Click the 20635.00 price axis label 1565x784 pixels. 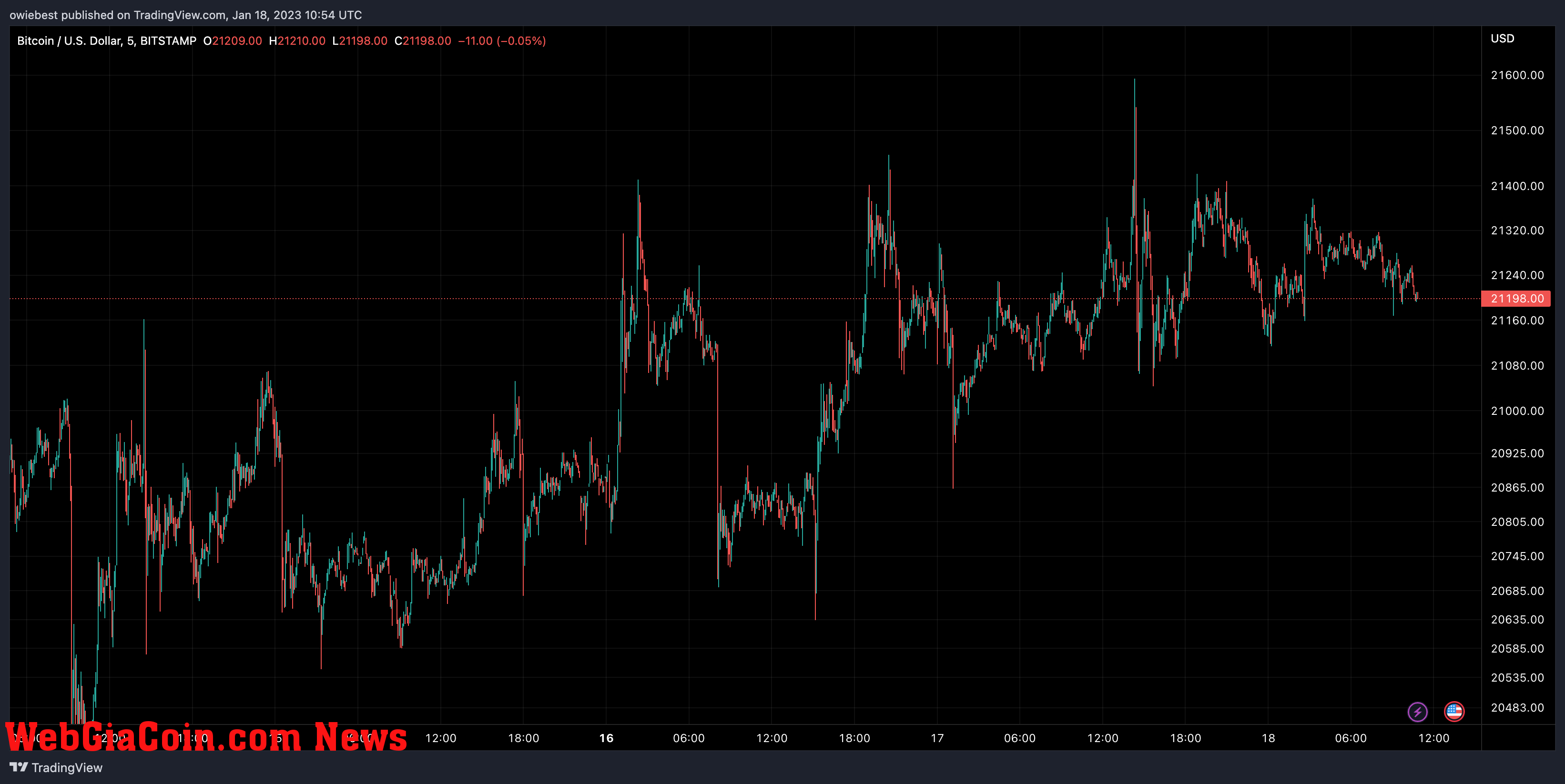[1517, 619]
